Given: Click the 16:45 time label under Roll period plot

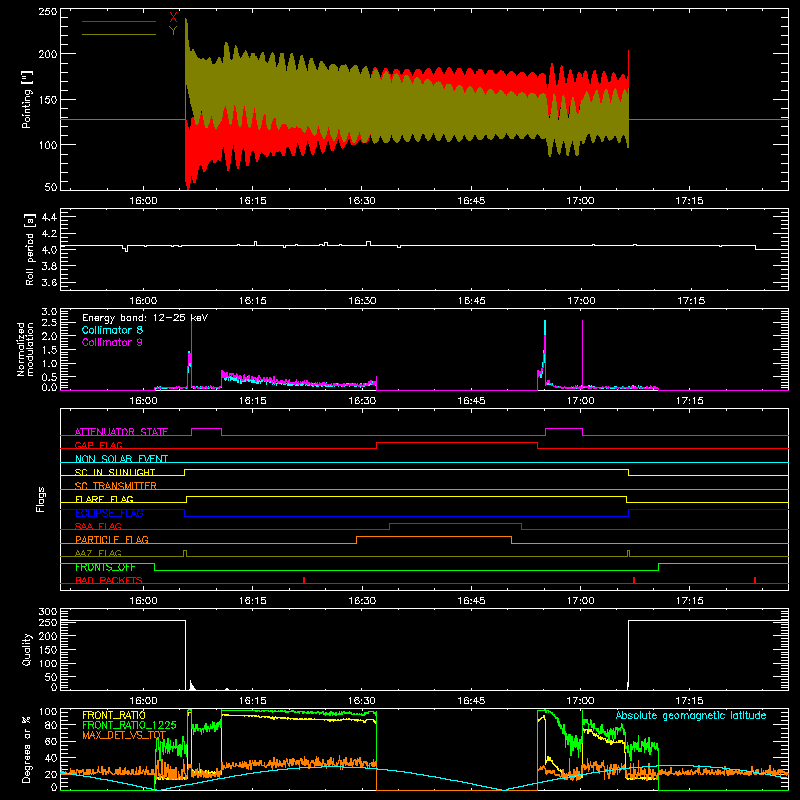Looking at the screenshot, I should pyautogui.click(x=471, y=301).
